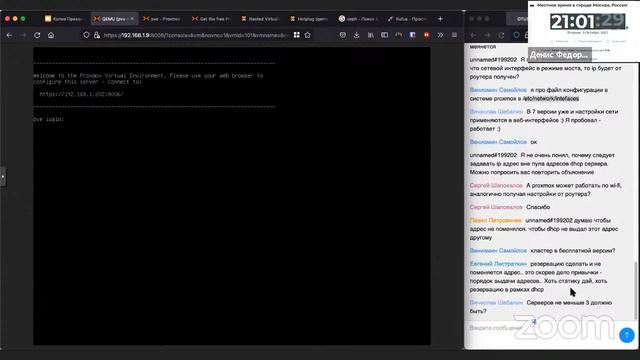Image resolution: width=640 pixels, height=360 pixels.
Task: Click the https://192.168.1.202:8006 URL text in console
Action: 81,94
